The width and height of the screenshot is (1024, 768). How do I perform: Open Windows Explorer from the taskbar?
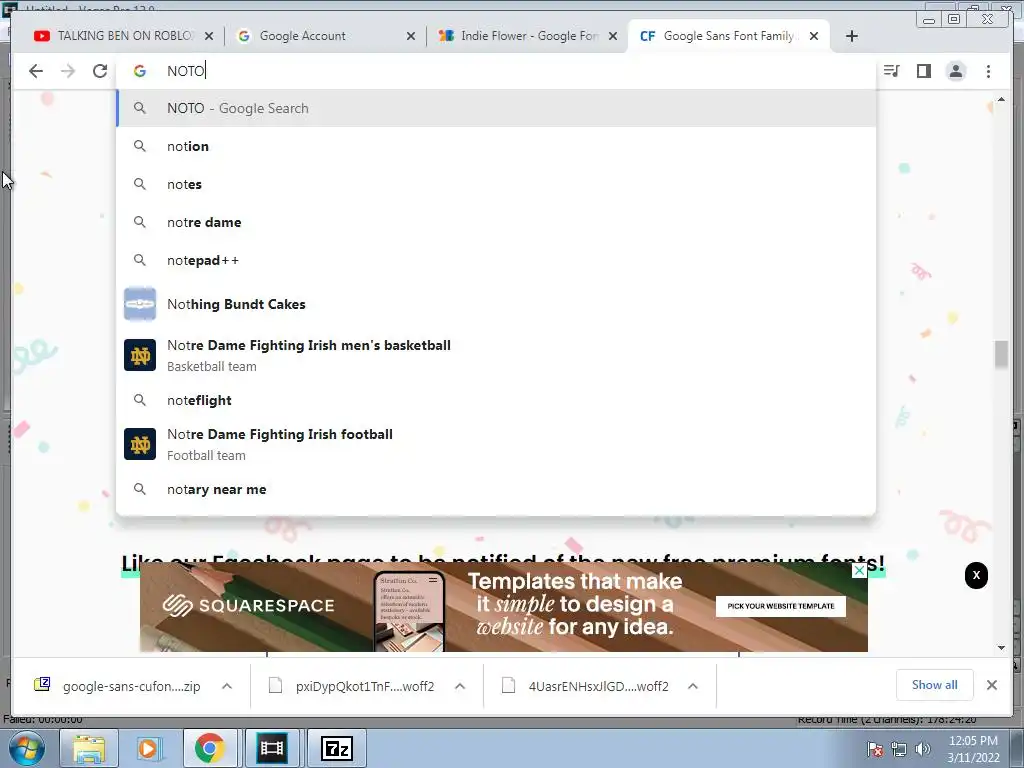pos(89,748)
